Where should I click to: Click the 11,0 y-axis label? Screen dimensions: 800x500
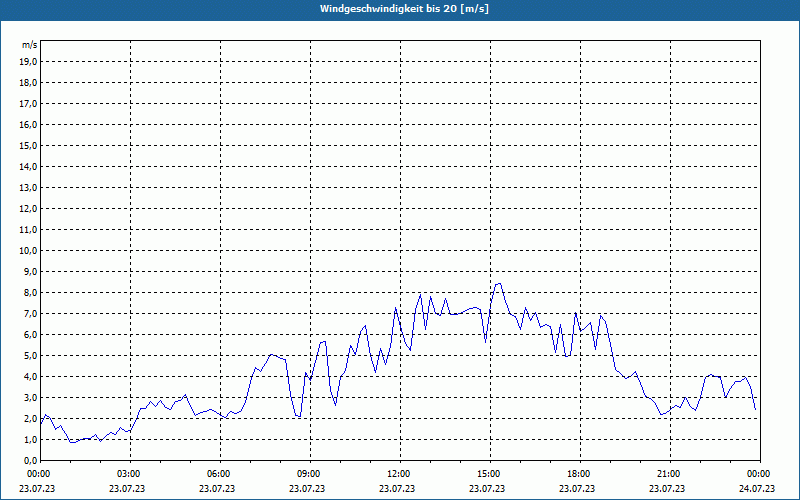[29, 230]
